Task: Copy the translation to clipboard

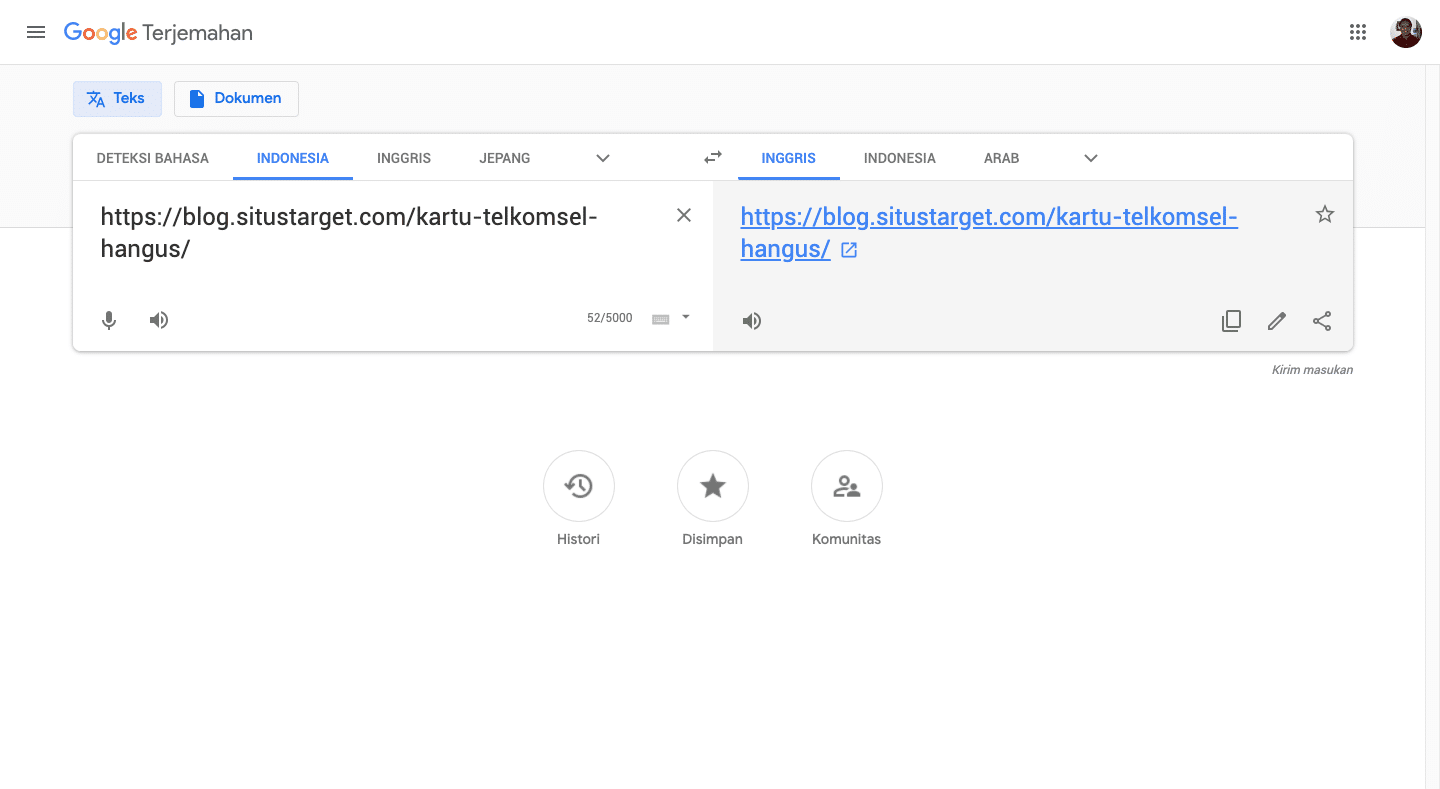Action: pos(1232,321)
